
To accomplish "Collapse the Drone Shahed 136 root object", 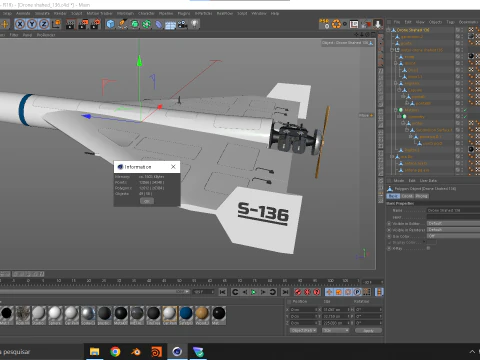I will [388, 30].
